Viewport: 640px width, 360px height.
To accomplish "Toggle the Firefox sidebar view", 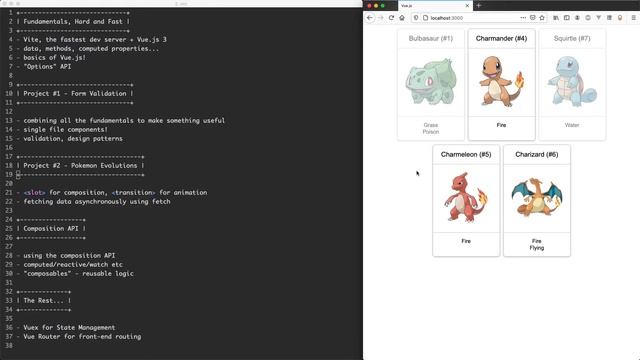I will [567, 18].
